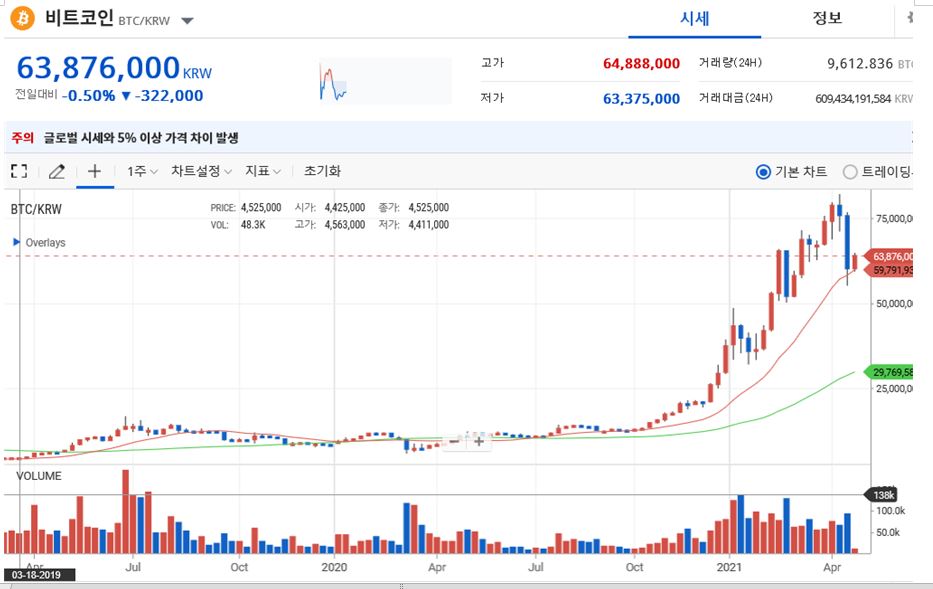
Task: Click the 609,434,191,584 trade amount value
Action: (853, 99)
